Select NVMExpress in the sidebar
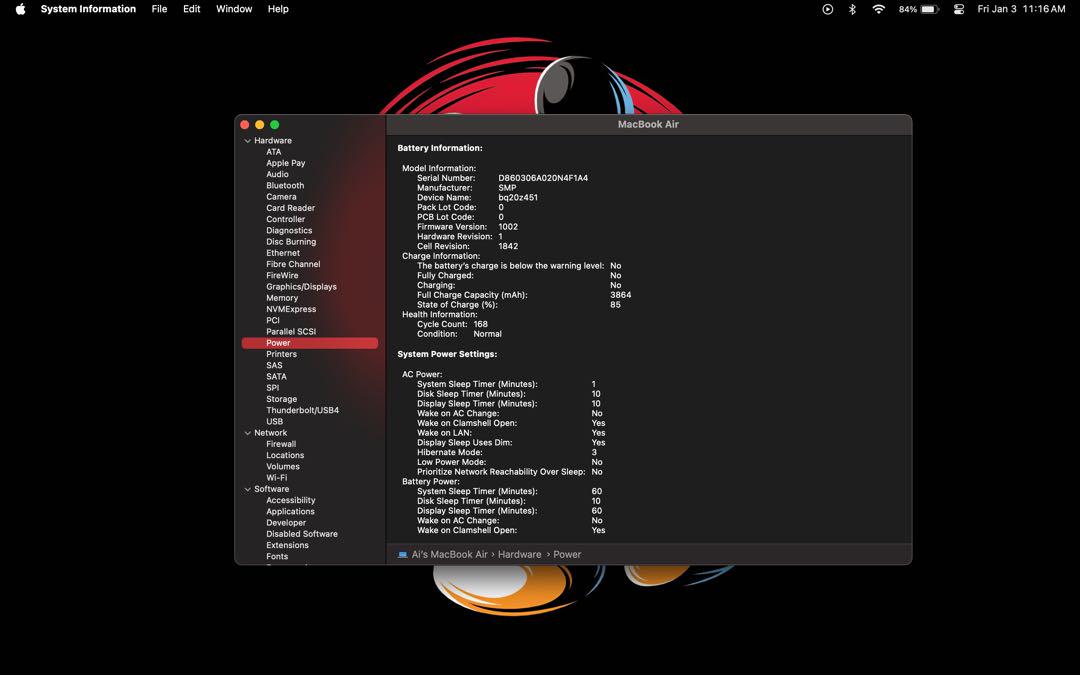1080x675 pixels. coord(291,309)
